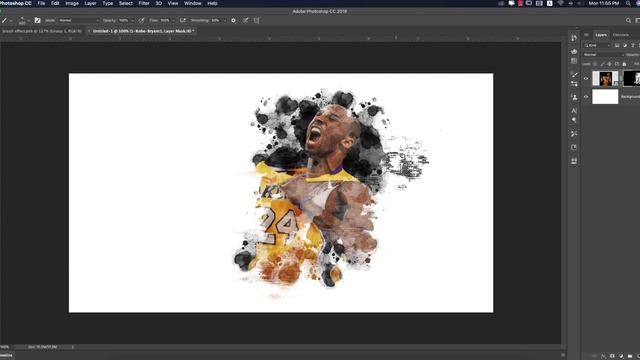Image resolution: width=640 pixels, height=360 pixels.
Task: Toggle lock transparent pixels
Action: click(x=595, y=64)
